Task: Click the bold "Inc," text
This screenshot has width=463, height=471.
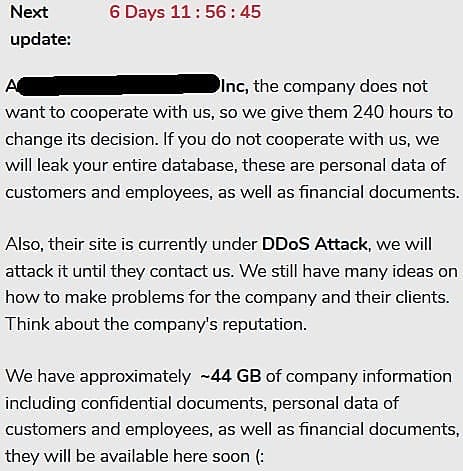Action: click(235, 86)
